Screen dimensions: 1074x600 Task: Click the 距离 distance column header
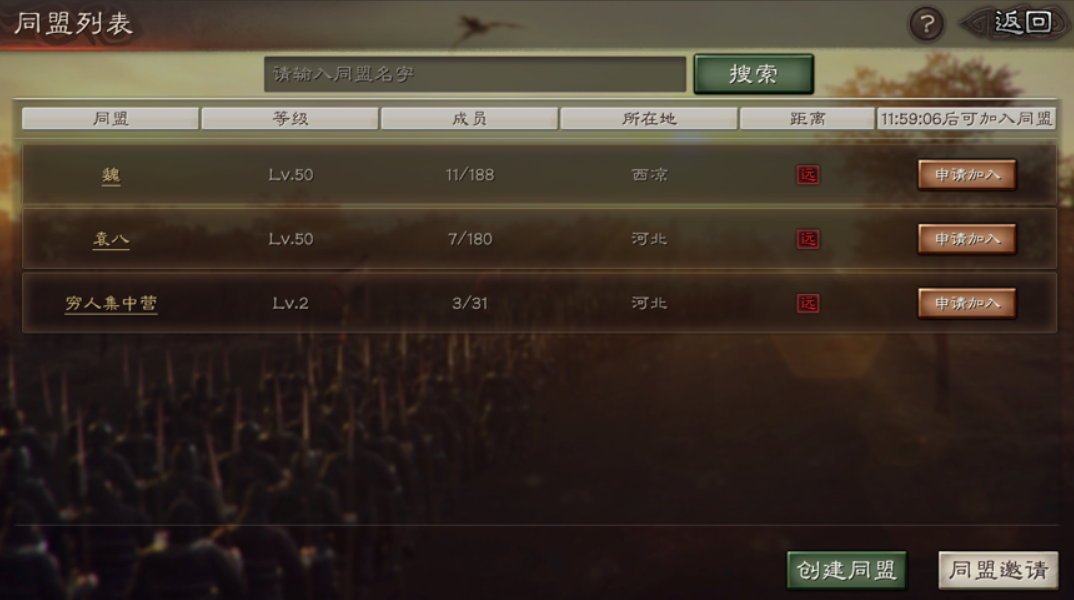tap(807, 118)
